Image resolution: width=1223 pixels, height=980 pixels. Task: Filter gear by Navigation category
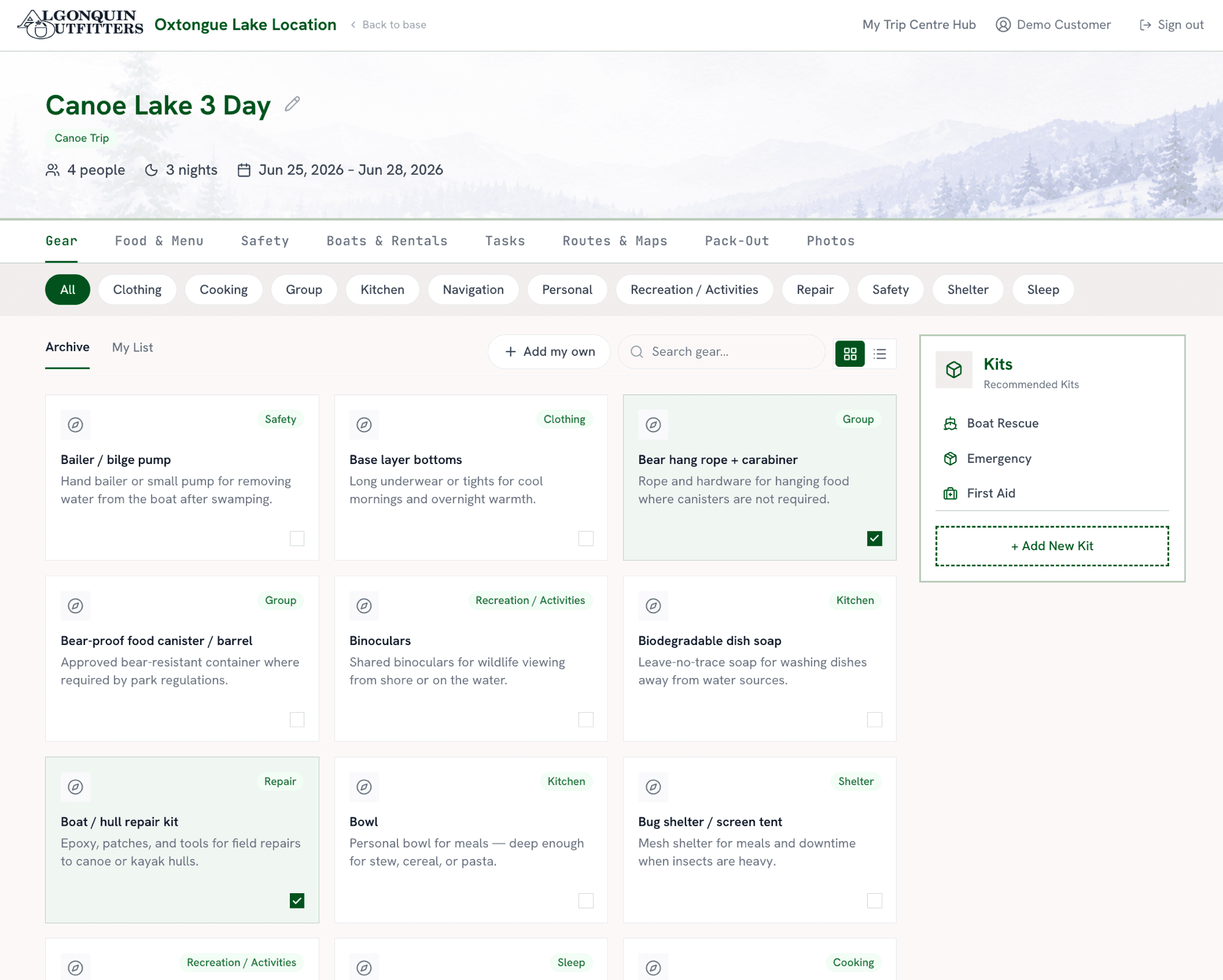[x=473, y=290]
